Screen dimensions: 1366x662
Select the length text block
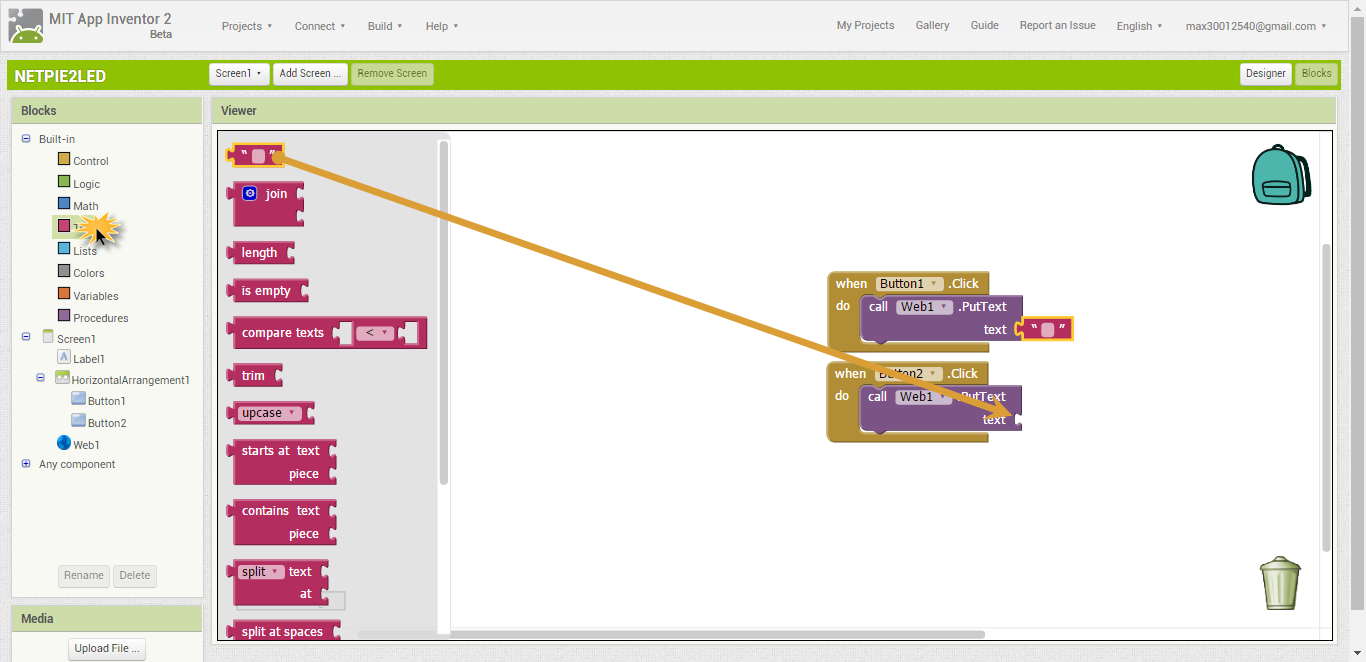click(x=261, y=252)
